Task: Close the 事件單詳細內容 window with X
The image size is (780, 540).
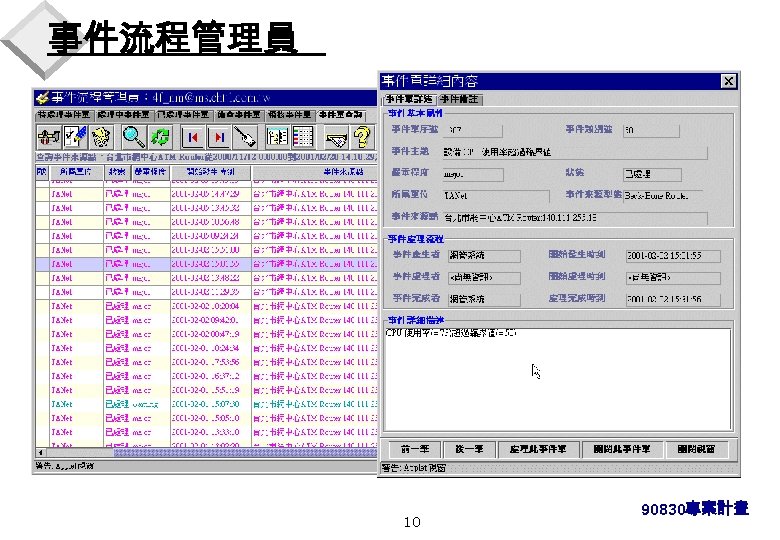Action: (728, 81)
